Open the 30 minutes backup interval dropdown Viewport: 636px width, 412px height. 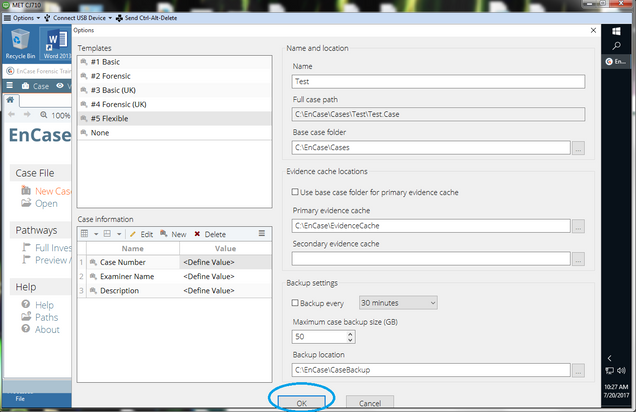(398, 302)
